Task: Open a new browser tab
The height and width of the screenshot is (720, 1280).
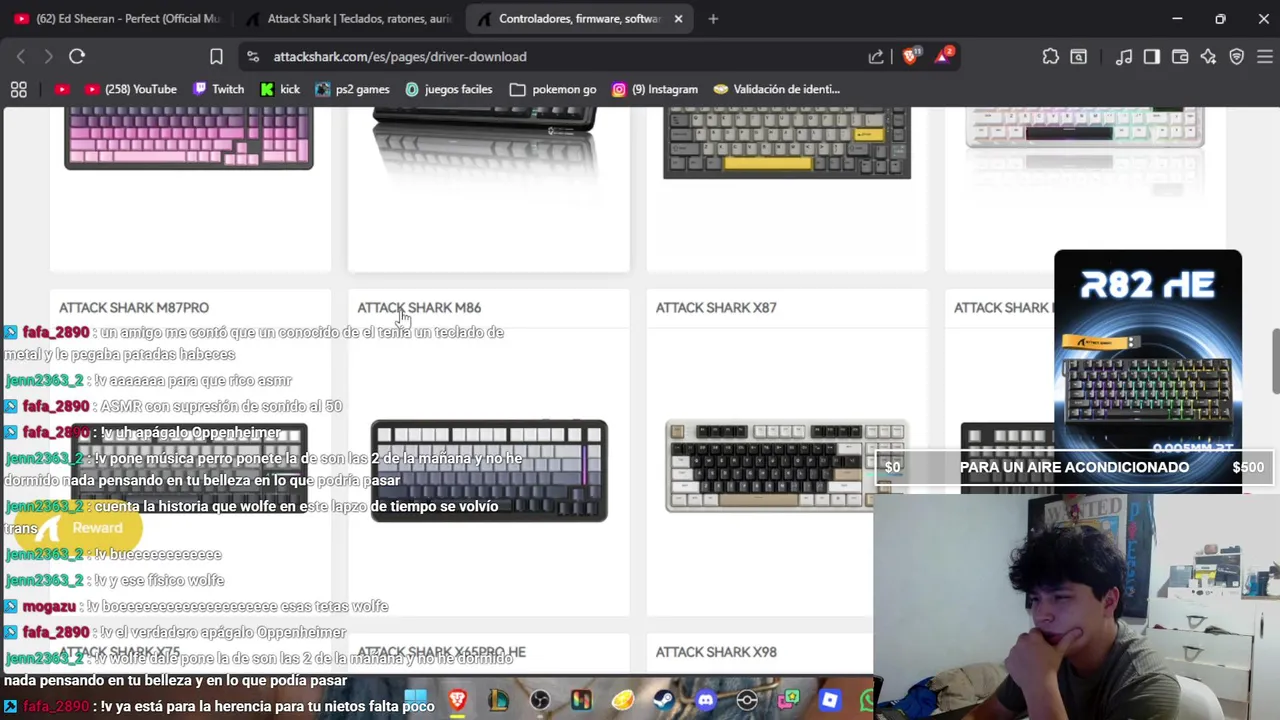Action: point(713,19)
